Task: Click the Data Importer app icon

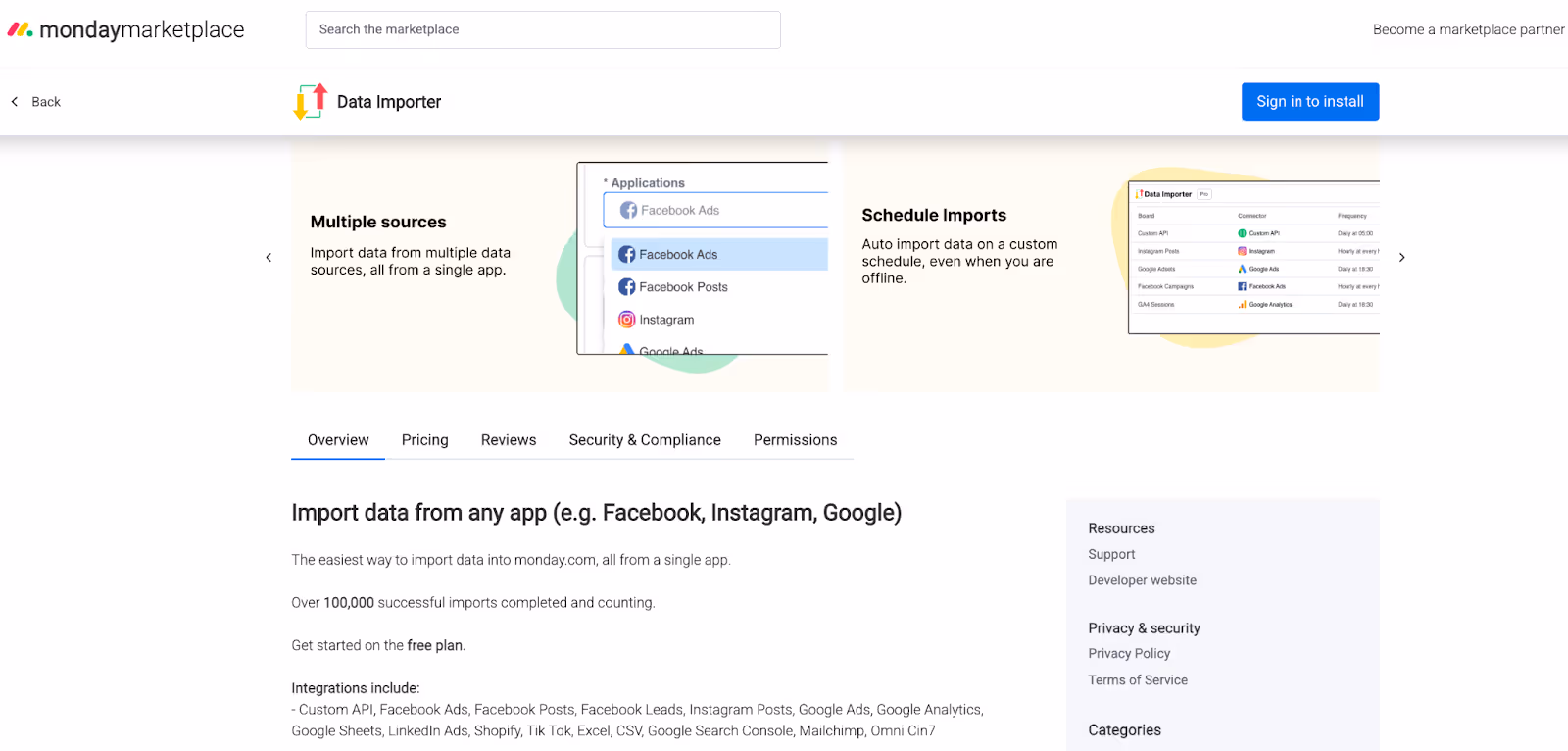Action: pos(311,101)
